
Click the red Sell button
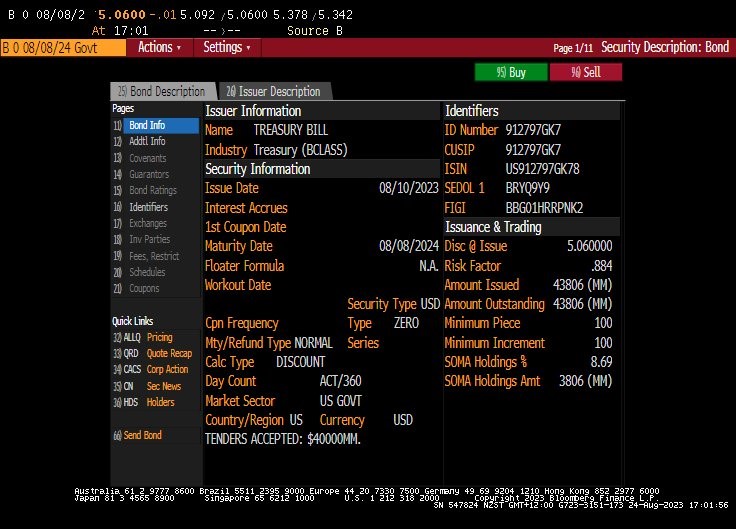[x=586, y=72]
